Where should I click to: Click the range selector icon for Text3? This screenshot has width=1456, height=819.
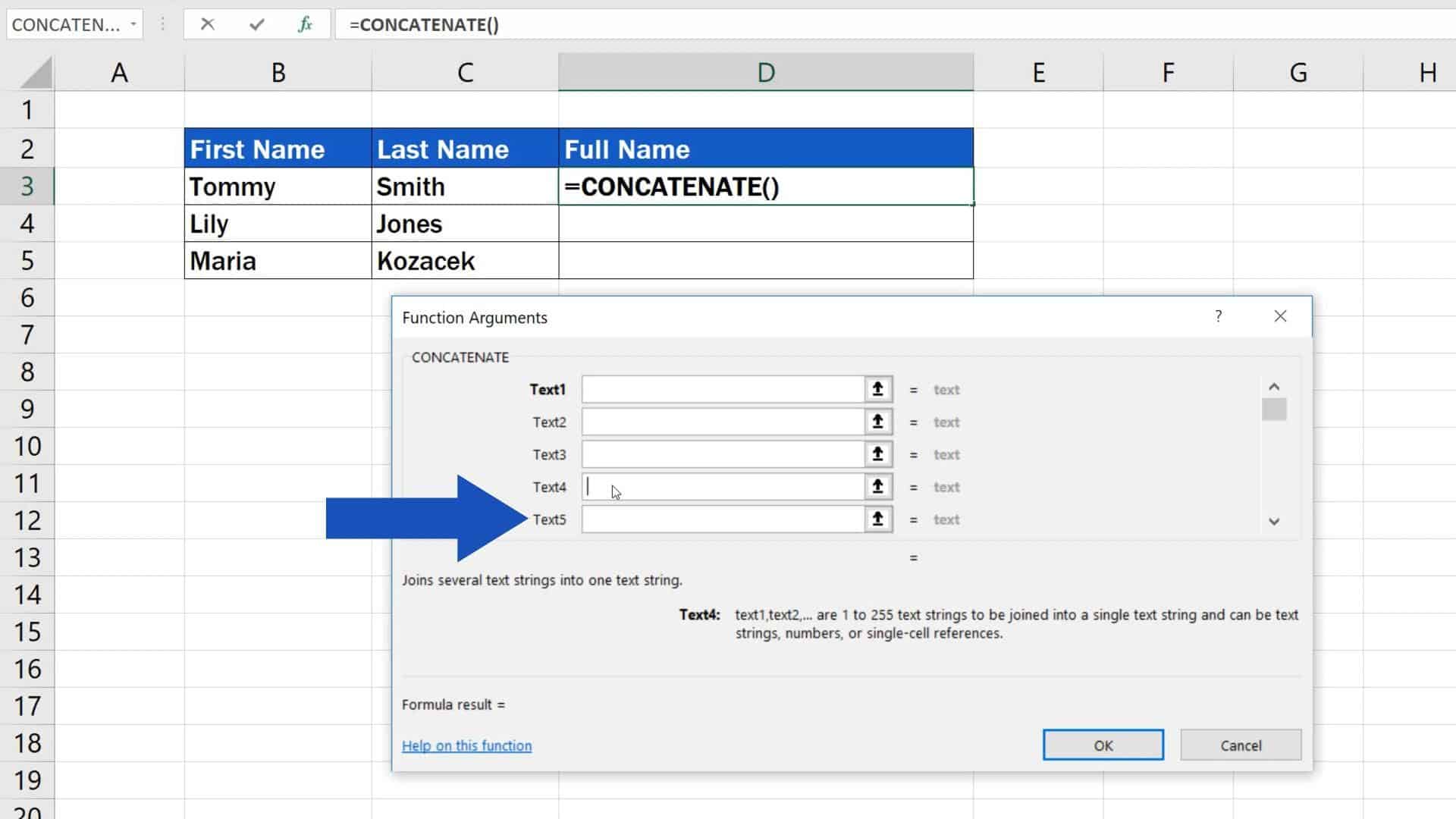tap(877, 453)
